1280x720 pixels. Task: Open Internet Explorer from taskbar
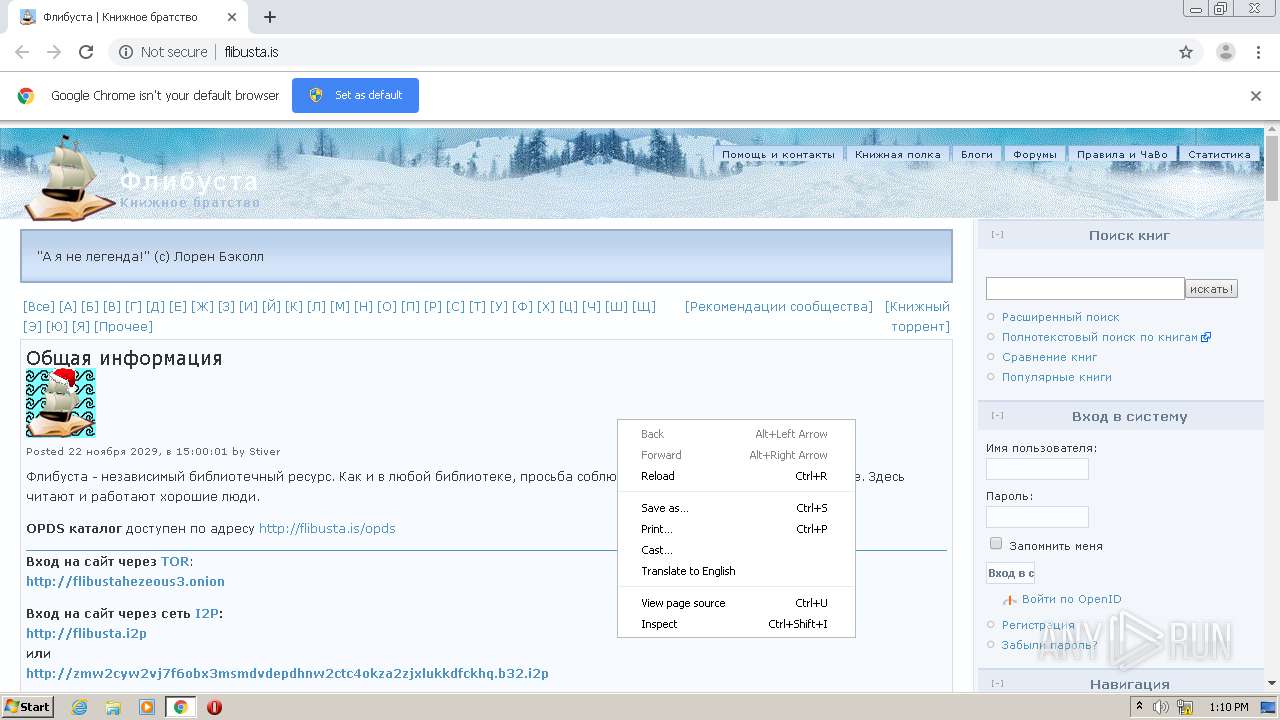[x=79, y=707]
